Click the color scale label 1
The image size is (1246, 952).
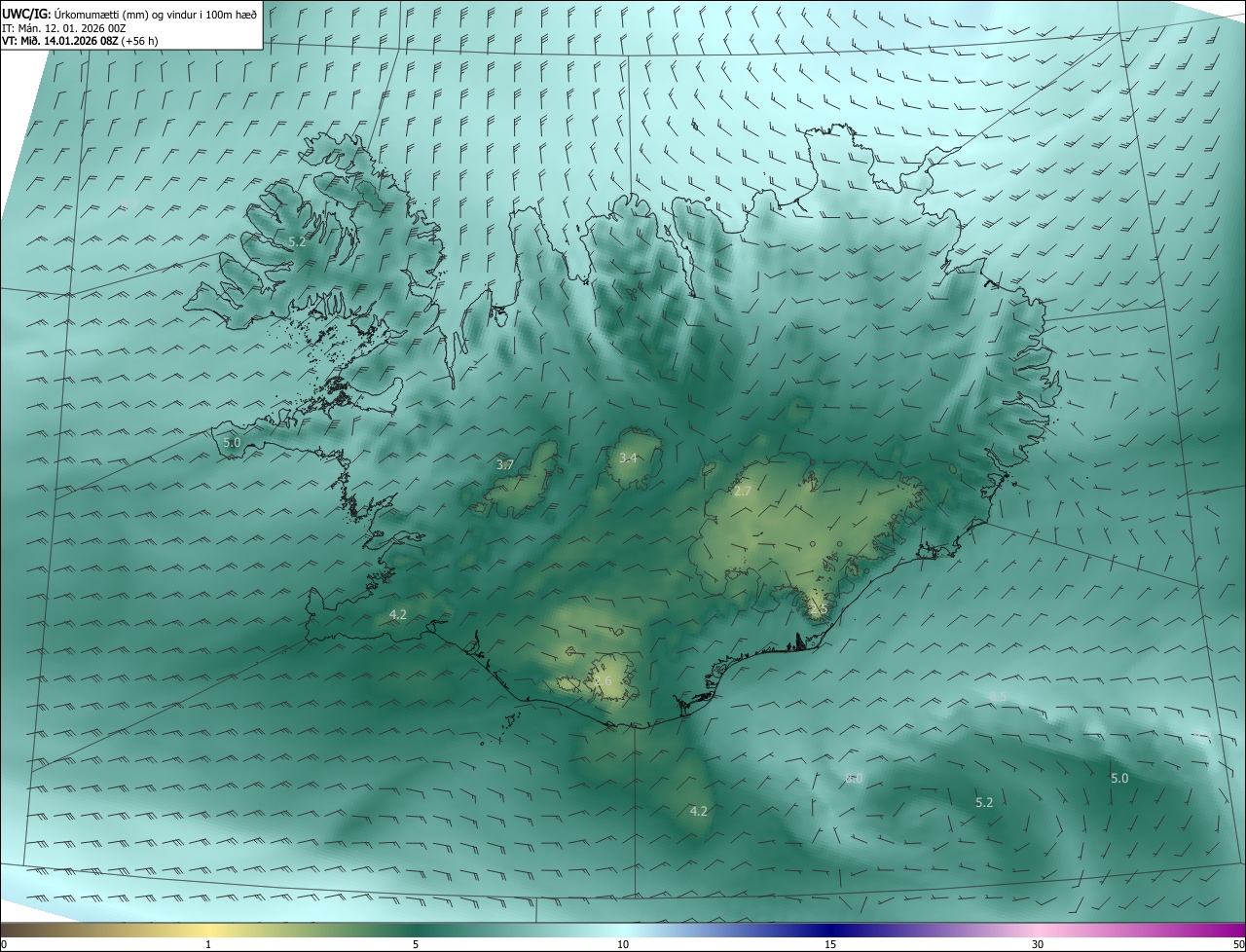click(x=208, y=944)
